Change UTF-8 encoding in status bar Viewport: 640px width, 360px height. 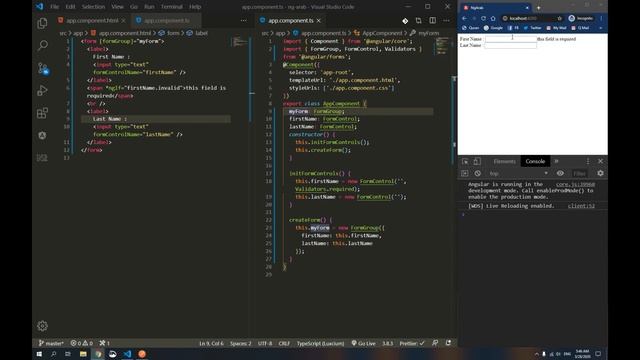(265, 343)
